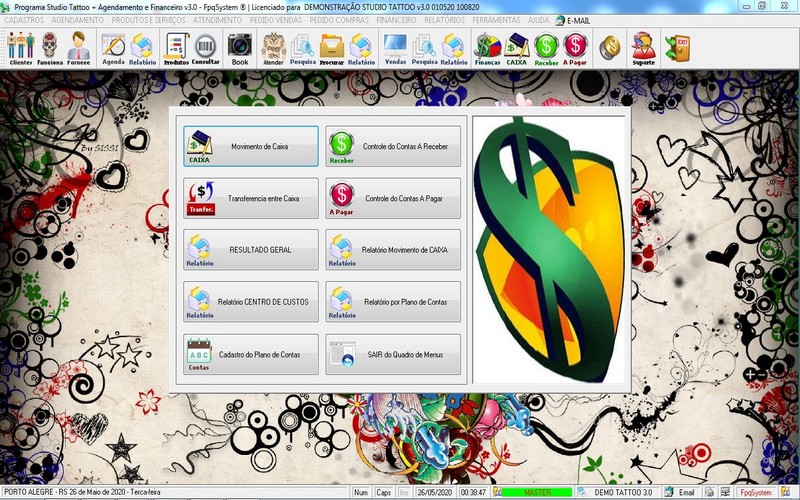Open the FERRAMENTAS menu
The height and width of the screenshot is (500, 800).
pos(496,20)
